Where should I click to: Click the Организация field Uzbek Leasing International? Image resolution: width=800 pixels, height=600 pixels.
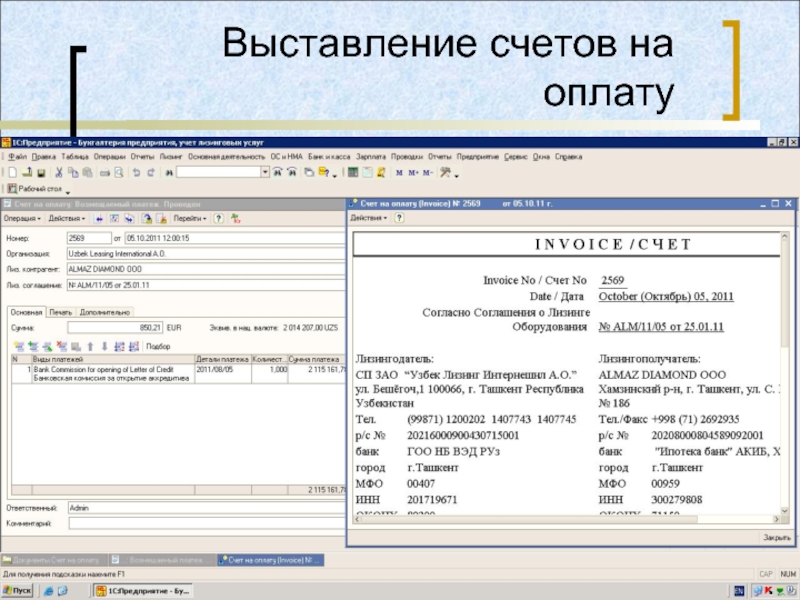tap(206, 254)
